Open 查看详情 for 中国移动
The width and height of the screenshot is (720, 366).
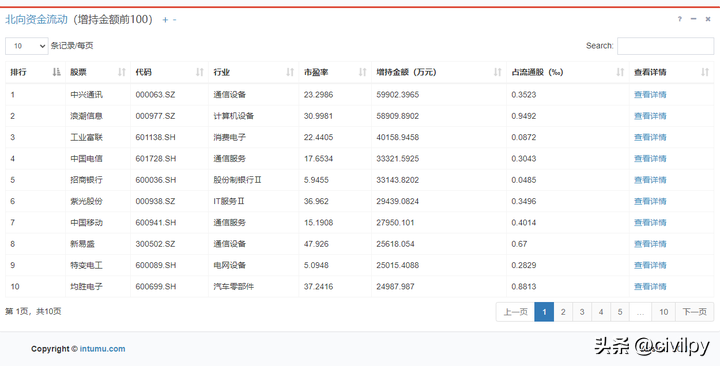coord(650,223)
